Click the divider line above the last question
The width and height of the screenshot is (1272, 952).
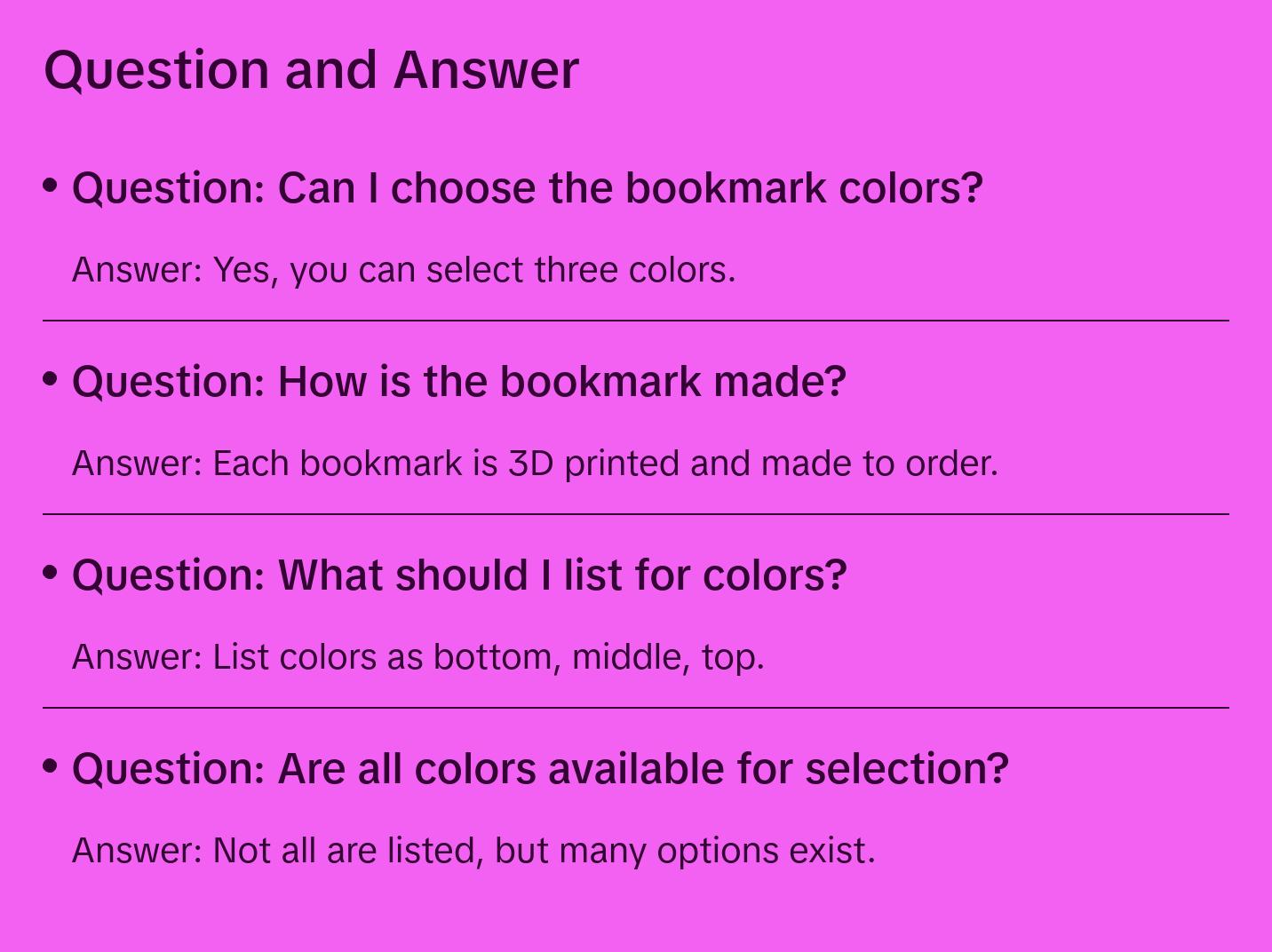636,708
